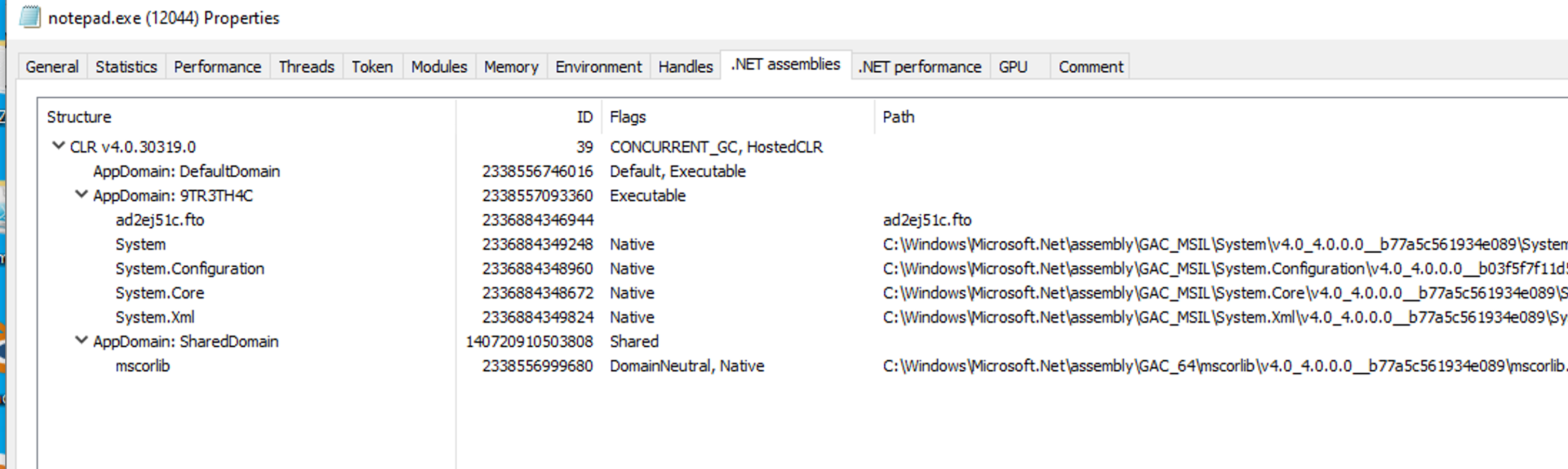Click the Flags column header
Screen dimensions: 1568x469
[628, 117]
